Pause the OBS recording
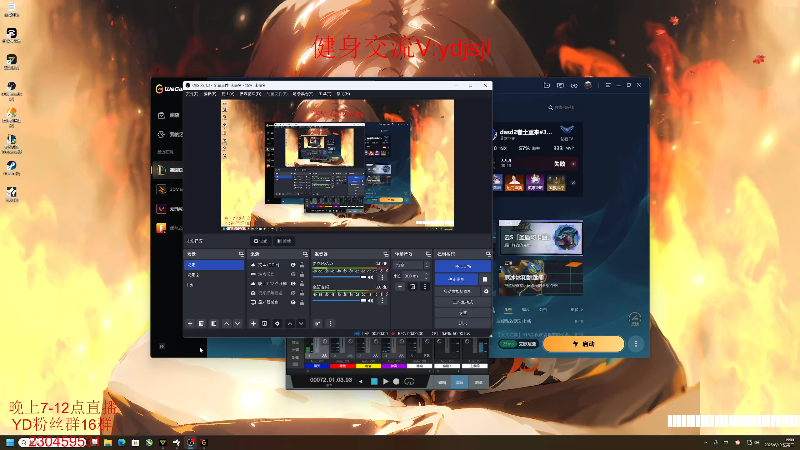This screenshot has width=800, height=450. (485, 279)
